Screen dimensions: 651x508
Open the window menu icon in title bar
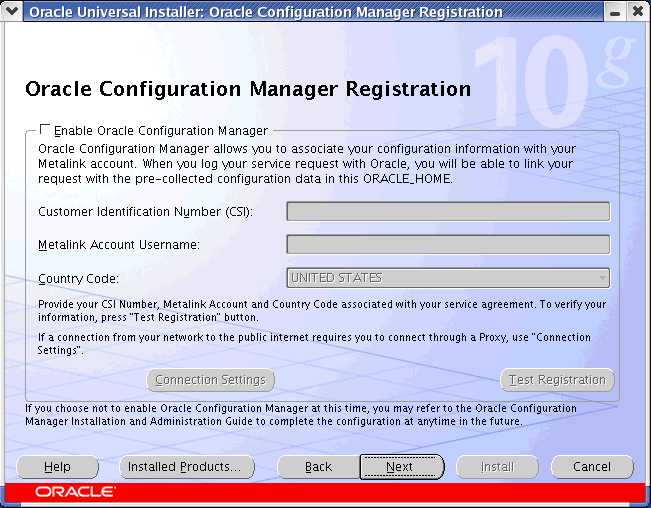coord(11,12)
